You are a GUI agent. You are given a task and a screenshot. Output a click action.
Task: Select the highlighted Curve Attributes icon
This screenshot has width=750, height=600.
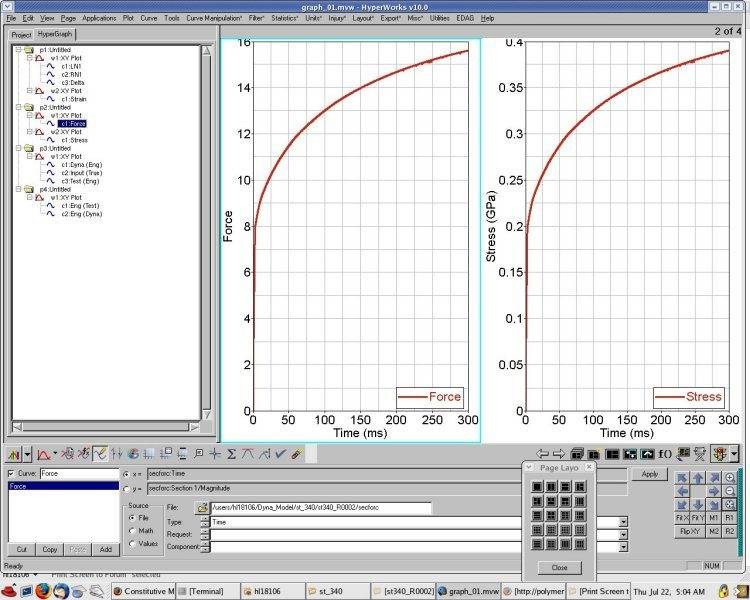pyautogui.click(x=100, y=454)
